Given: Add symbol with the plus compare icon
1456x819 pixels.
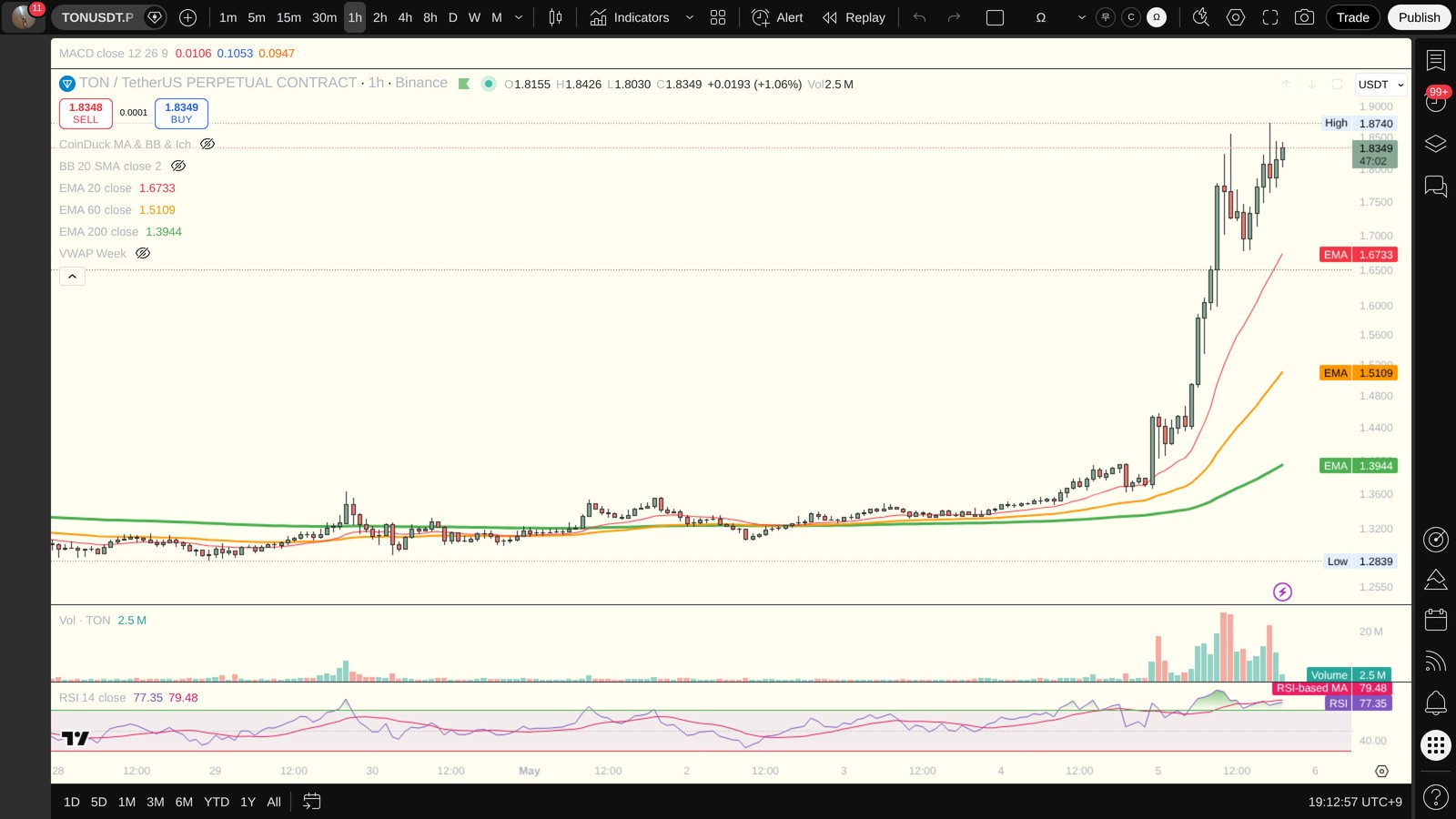Looking at the screenshot, I should click(x=187, y=17).
